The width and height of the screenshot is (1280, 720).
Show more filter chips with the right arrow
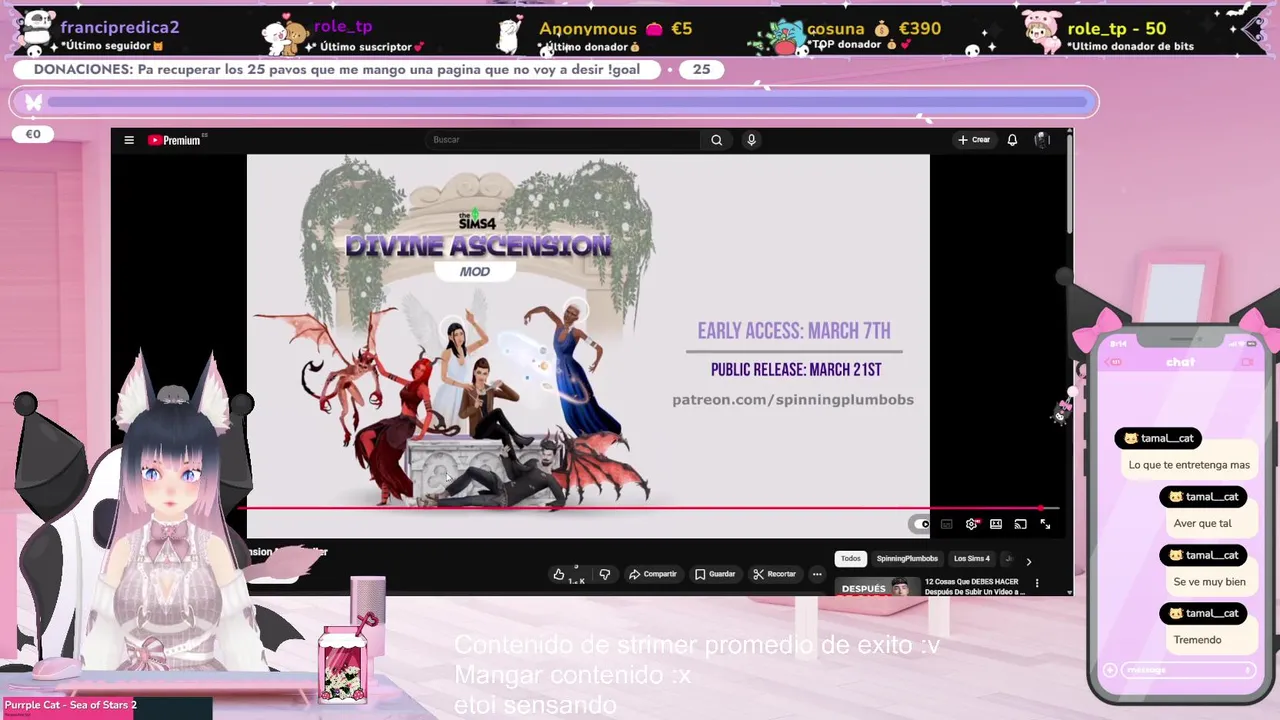pyautogui.click(x=1028, y=561)
